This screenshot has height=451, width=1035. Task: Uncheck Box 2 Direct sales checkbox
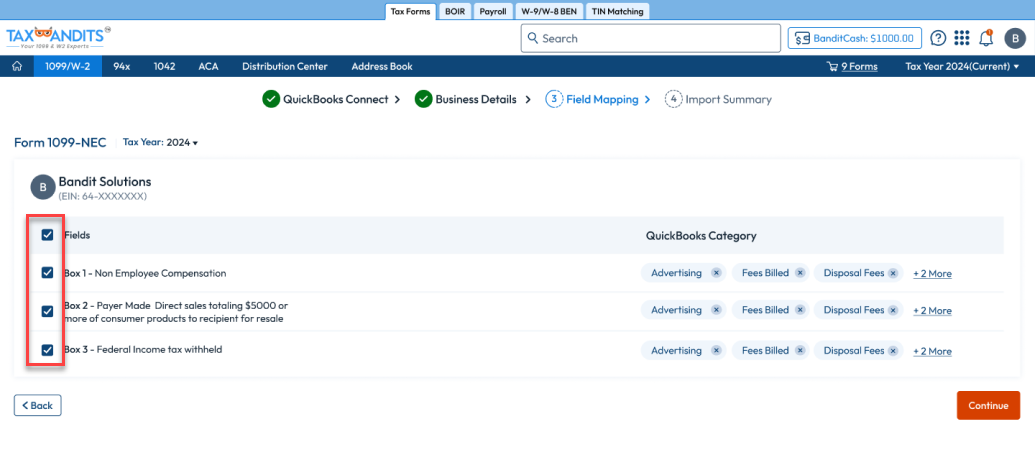pyautogui.click(x=48, y=311)
